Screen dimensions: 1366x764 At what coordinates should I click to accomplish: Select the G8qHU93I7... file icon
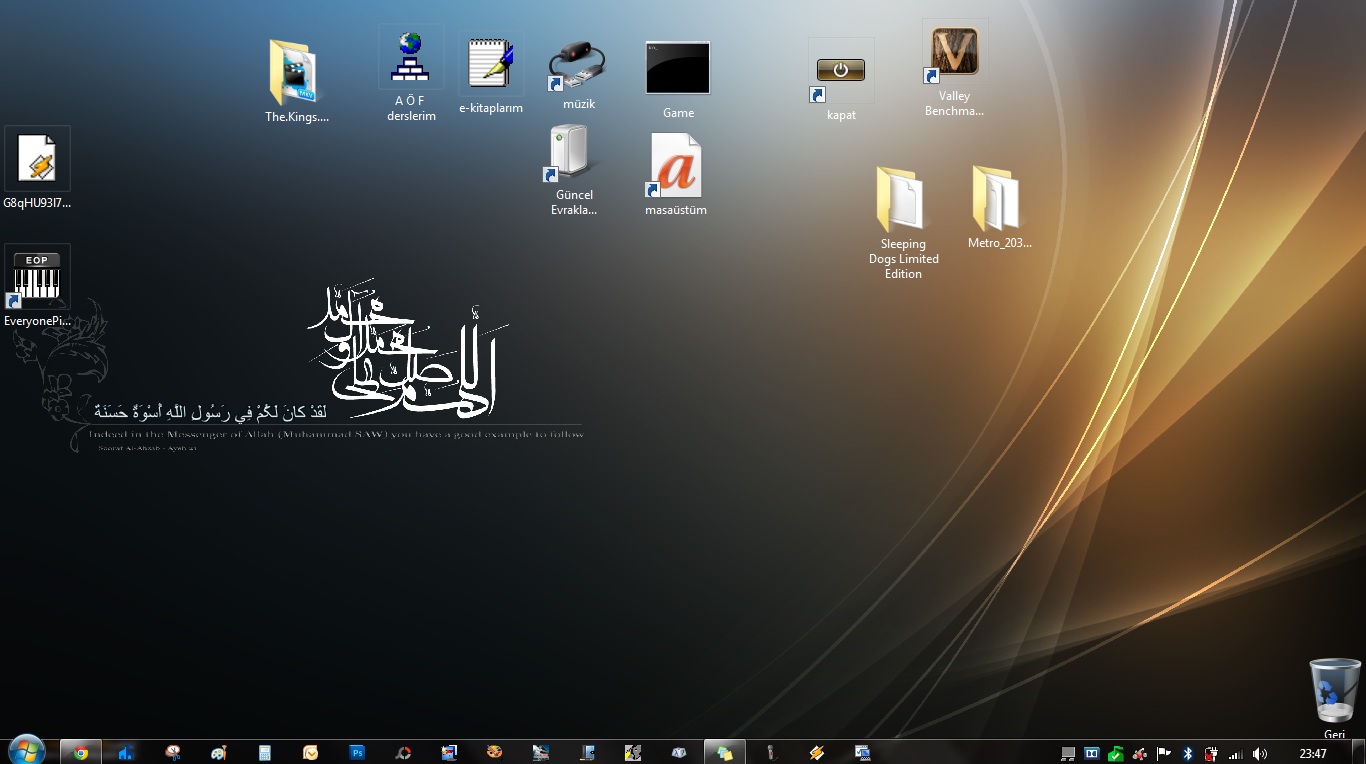37,168
